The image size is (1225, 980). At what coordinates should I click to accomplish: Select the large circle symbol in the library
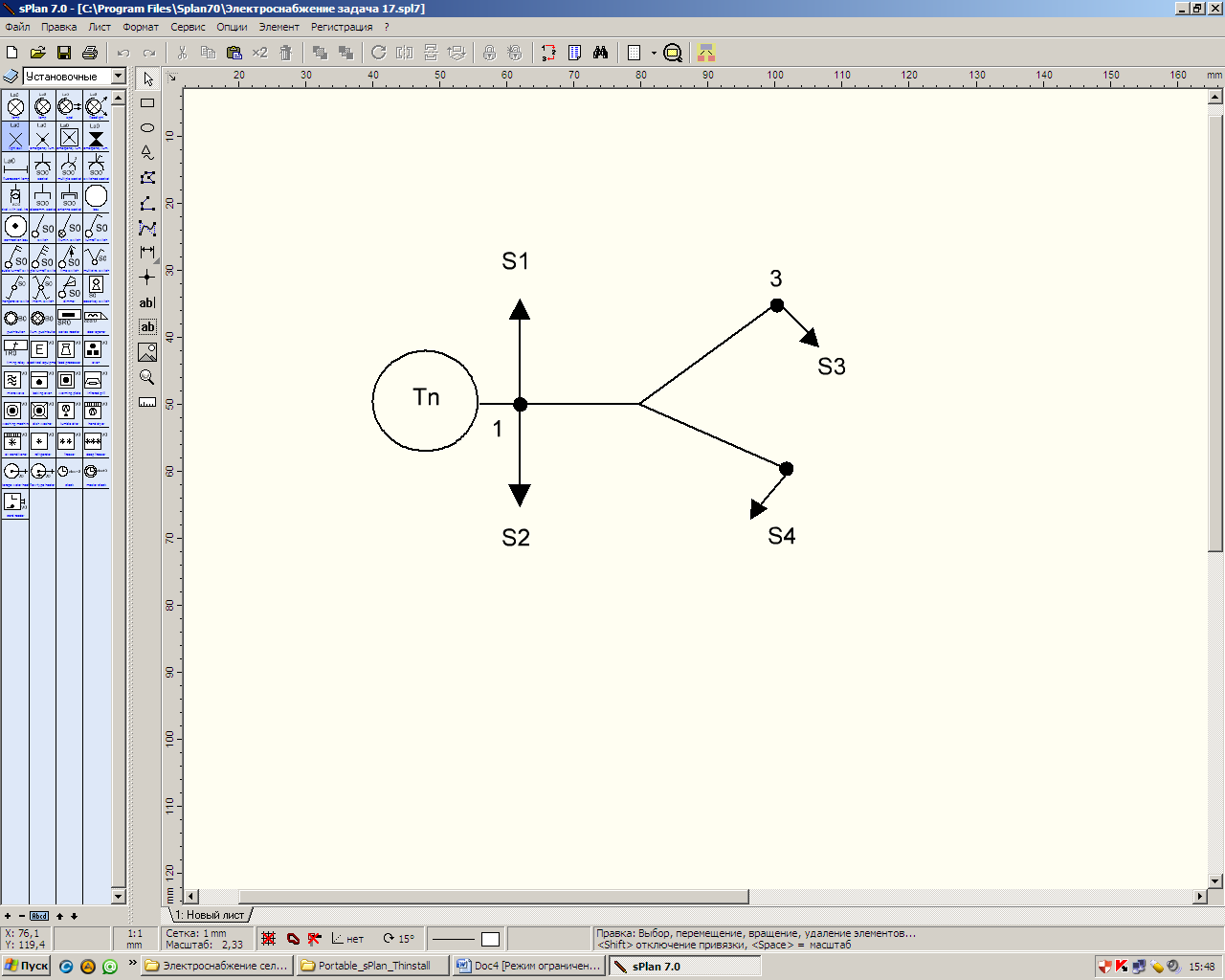[x=96, y=196]
